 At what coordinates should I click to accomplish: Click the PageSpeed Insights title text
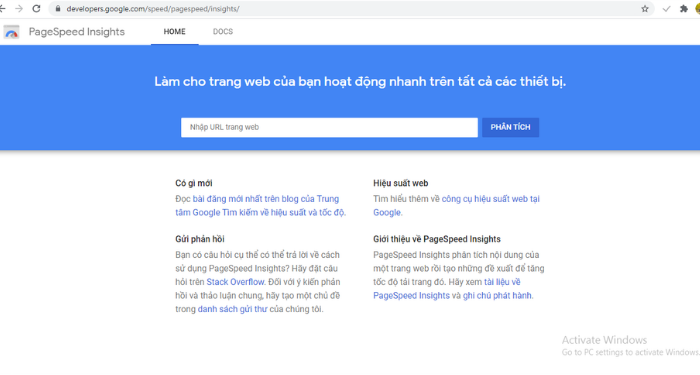pos(77,32)
